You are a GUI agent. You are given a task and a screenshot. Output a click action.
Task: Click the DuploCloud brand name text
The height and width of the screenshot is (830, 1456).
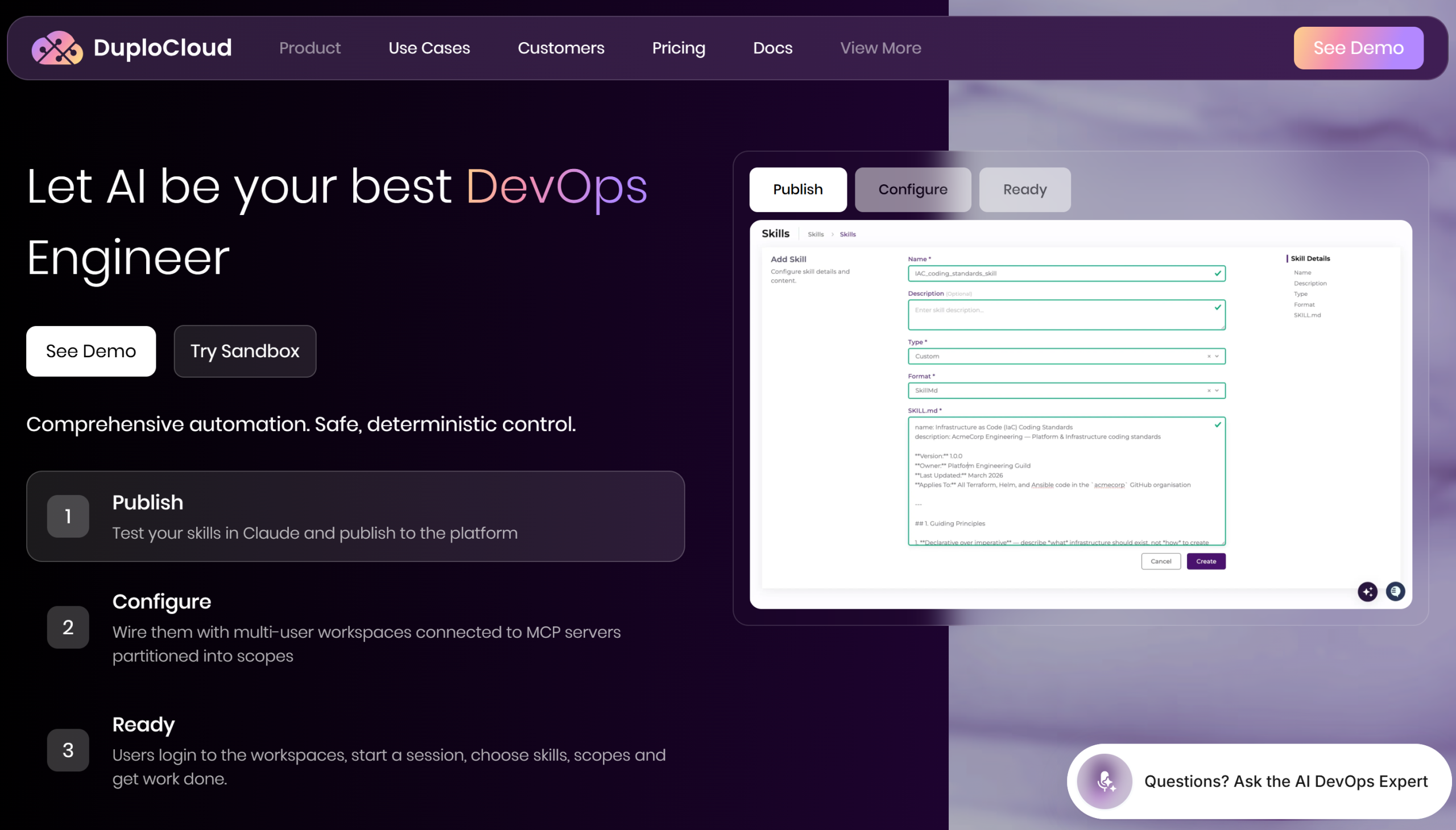pos(163,48)
